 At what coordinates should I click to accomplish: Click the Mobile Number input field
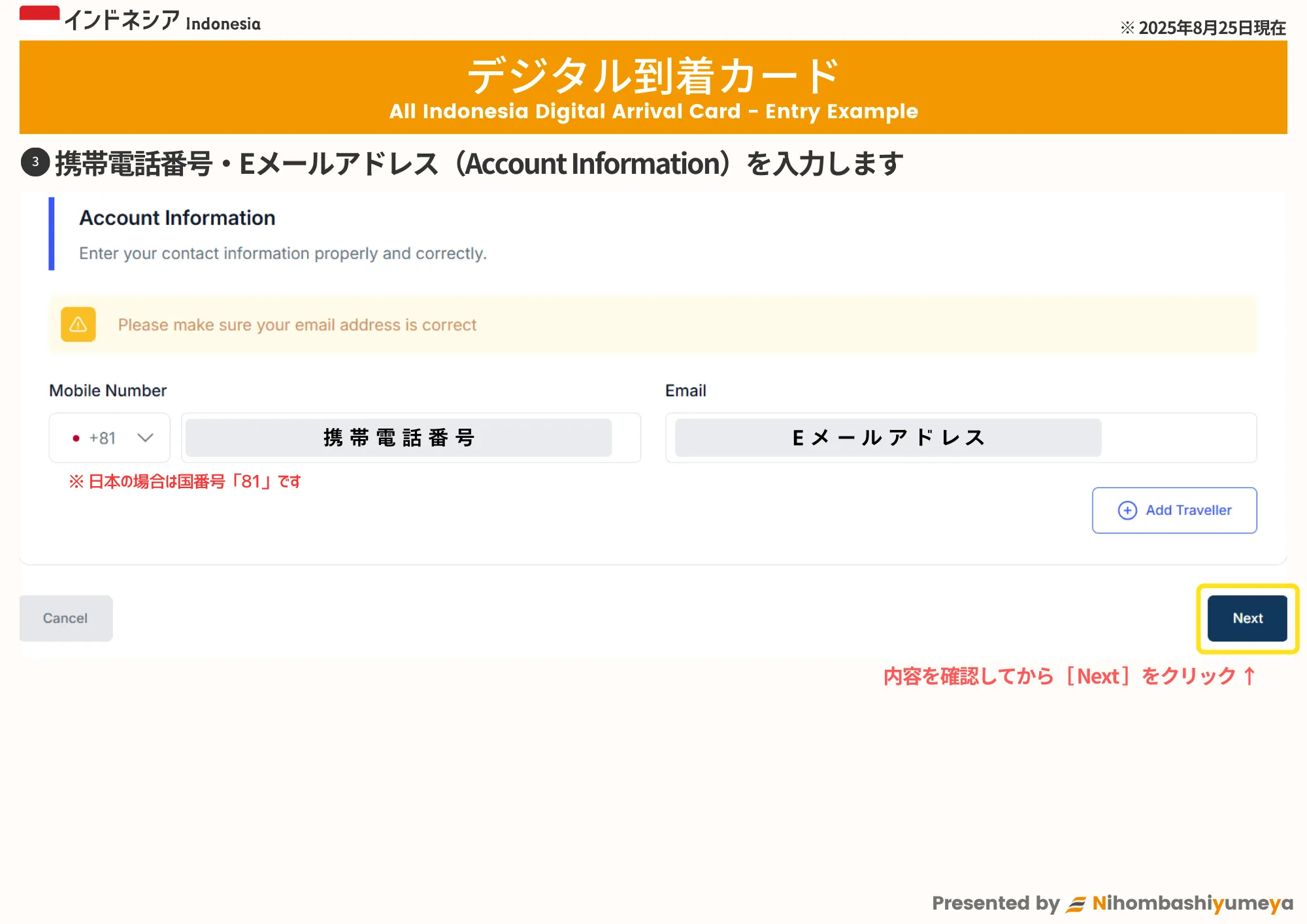[410, 438]
